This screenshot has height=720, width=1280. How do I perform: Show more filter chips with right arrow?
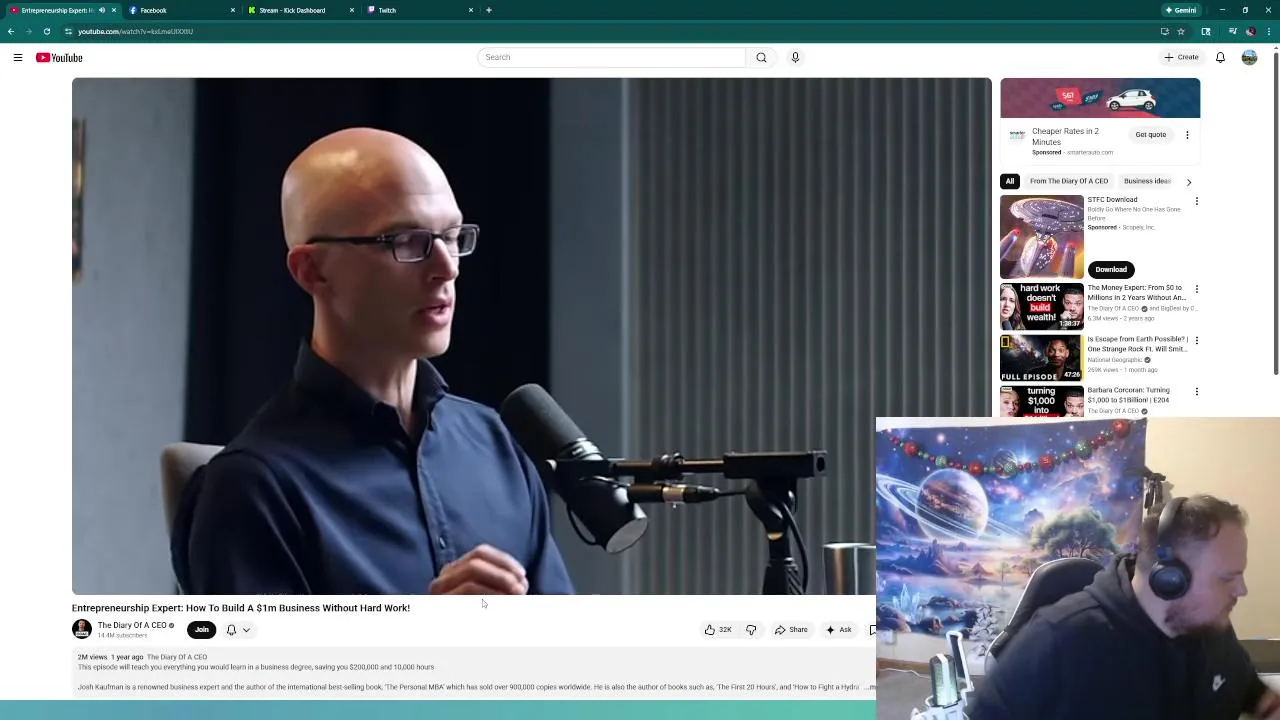pos(1188,182)
